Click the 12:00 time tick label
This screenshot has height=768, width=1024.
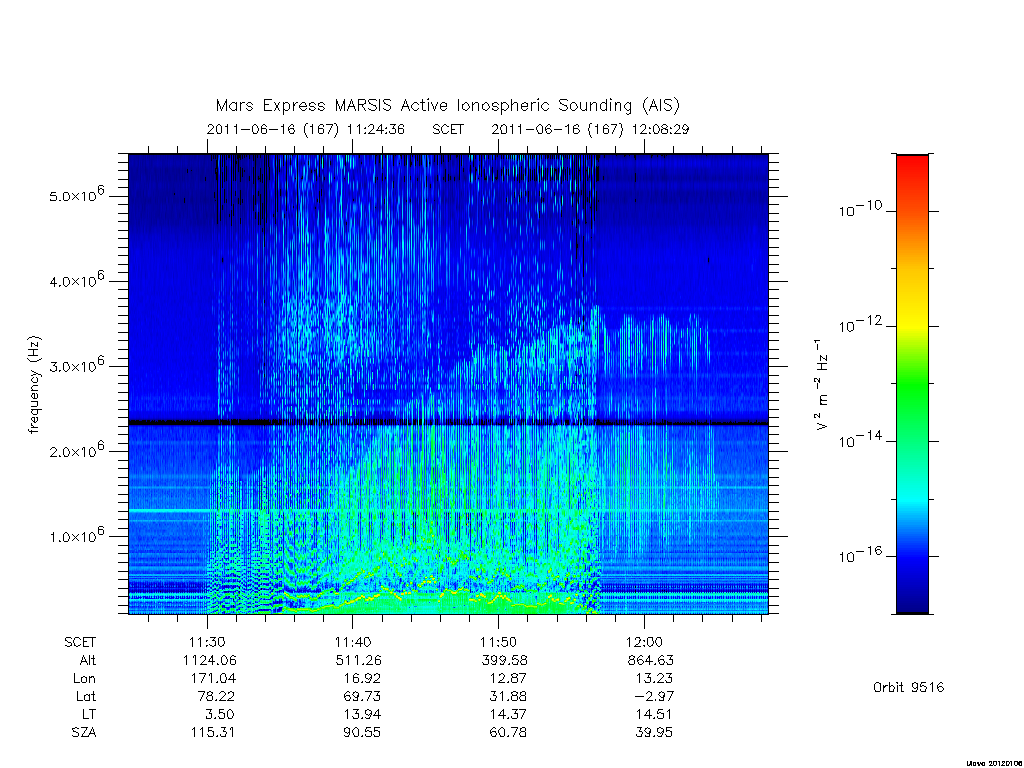[644, 642]
